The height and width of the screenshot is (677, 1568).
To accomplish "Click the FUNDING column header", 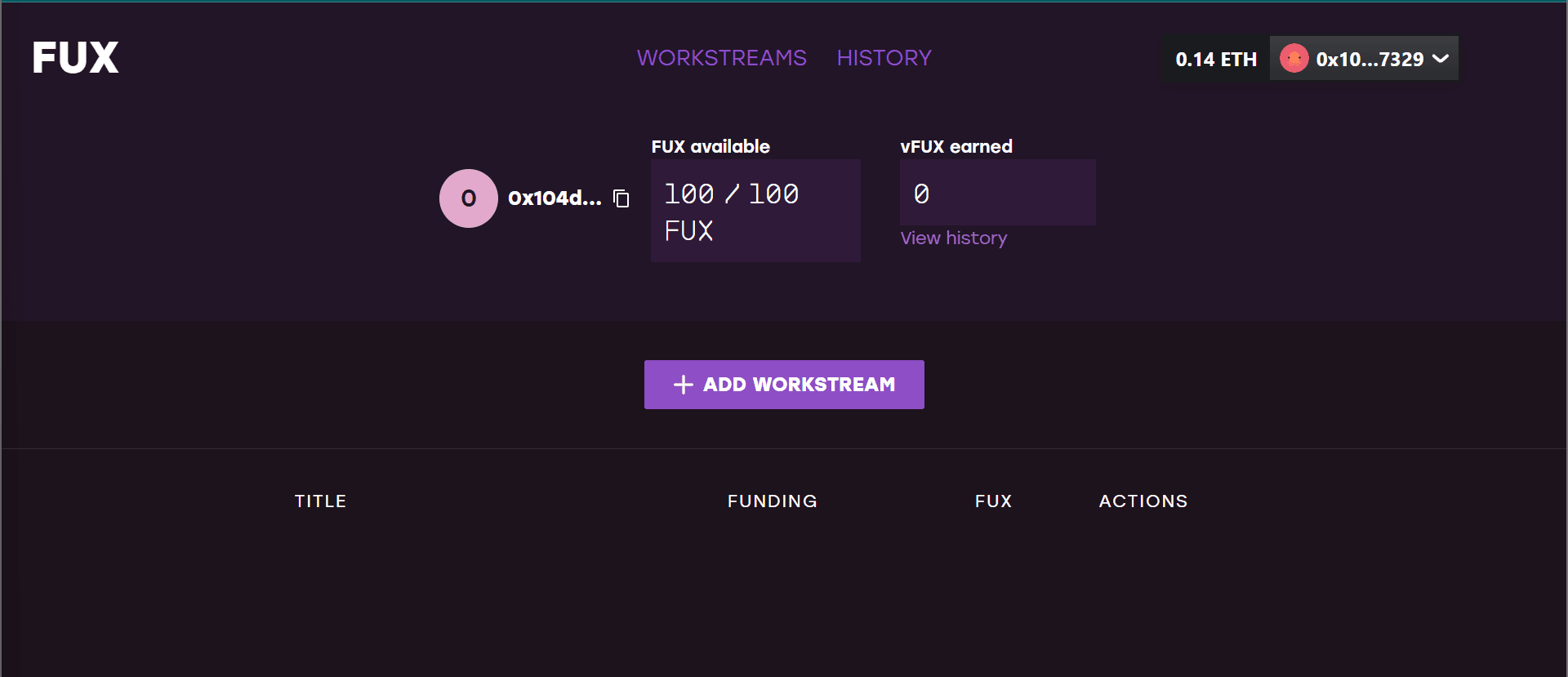I will coord(773,501).
